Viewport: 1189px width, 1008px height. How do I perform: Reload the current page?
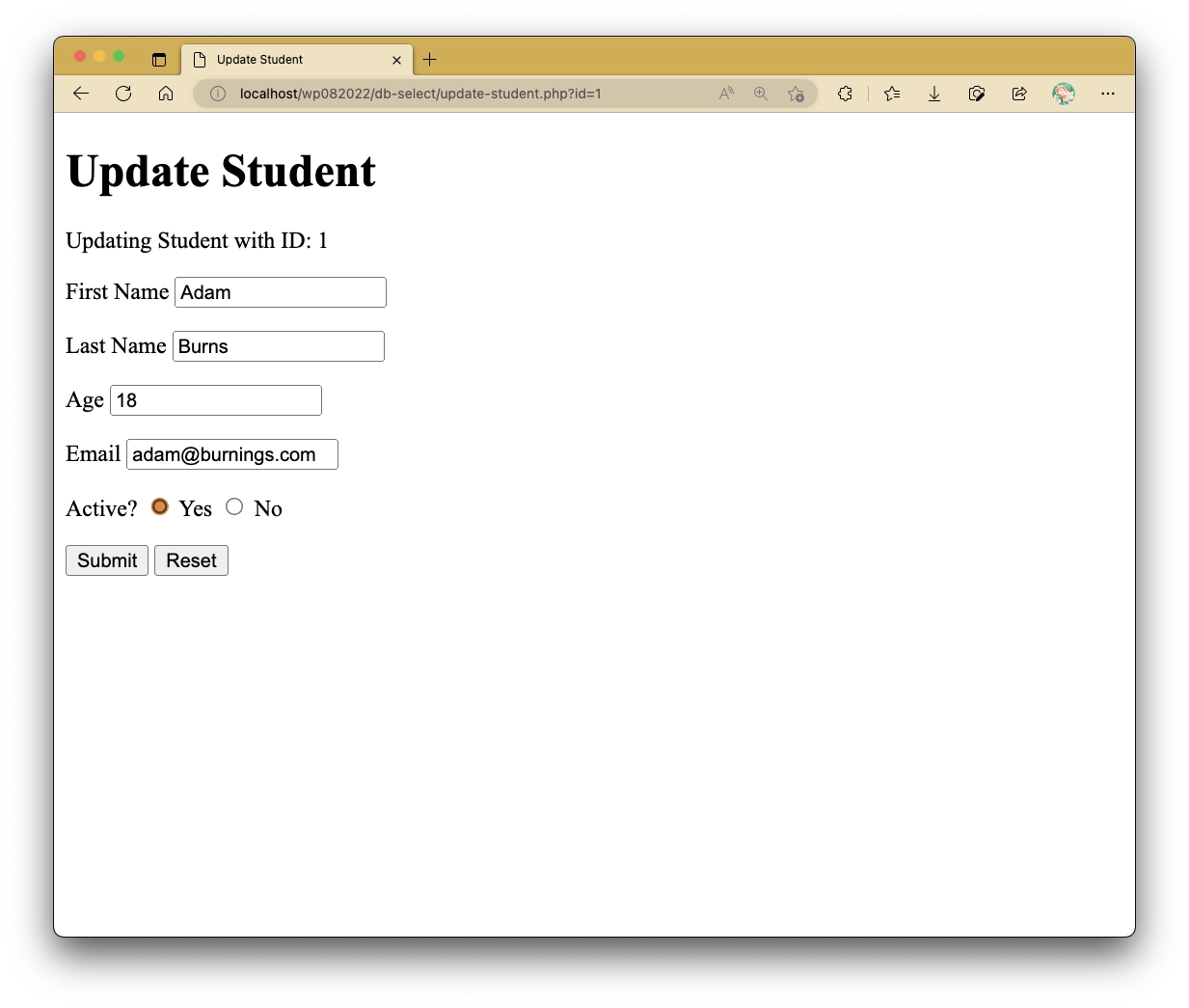click(x=123, y=94)
